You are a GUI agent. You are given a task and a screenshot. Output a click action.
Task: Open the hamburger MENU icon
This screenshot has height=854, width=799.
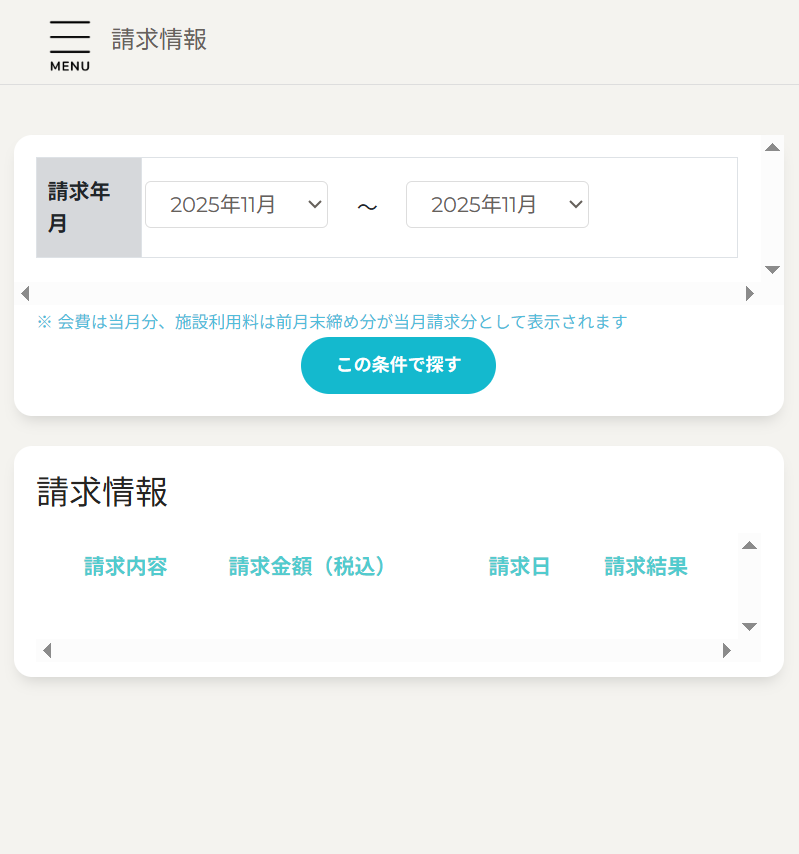[x=70, y=45]
